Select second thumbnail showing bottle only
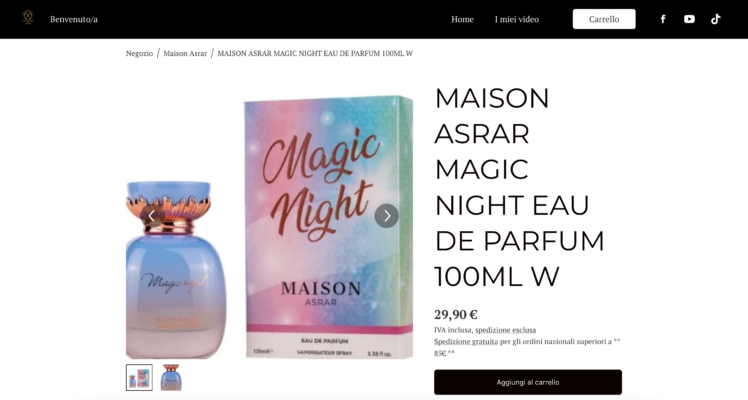Screen dimensions: 748x400 [x=171, y=378]
